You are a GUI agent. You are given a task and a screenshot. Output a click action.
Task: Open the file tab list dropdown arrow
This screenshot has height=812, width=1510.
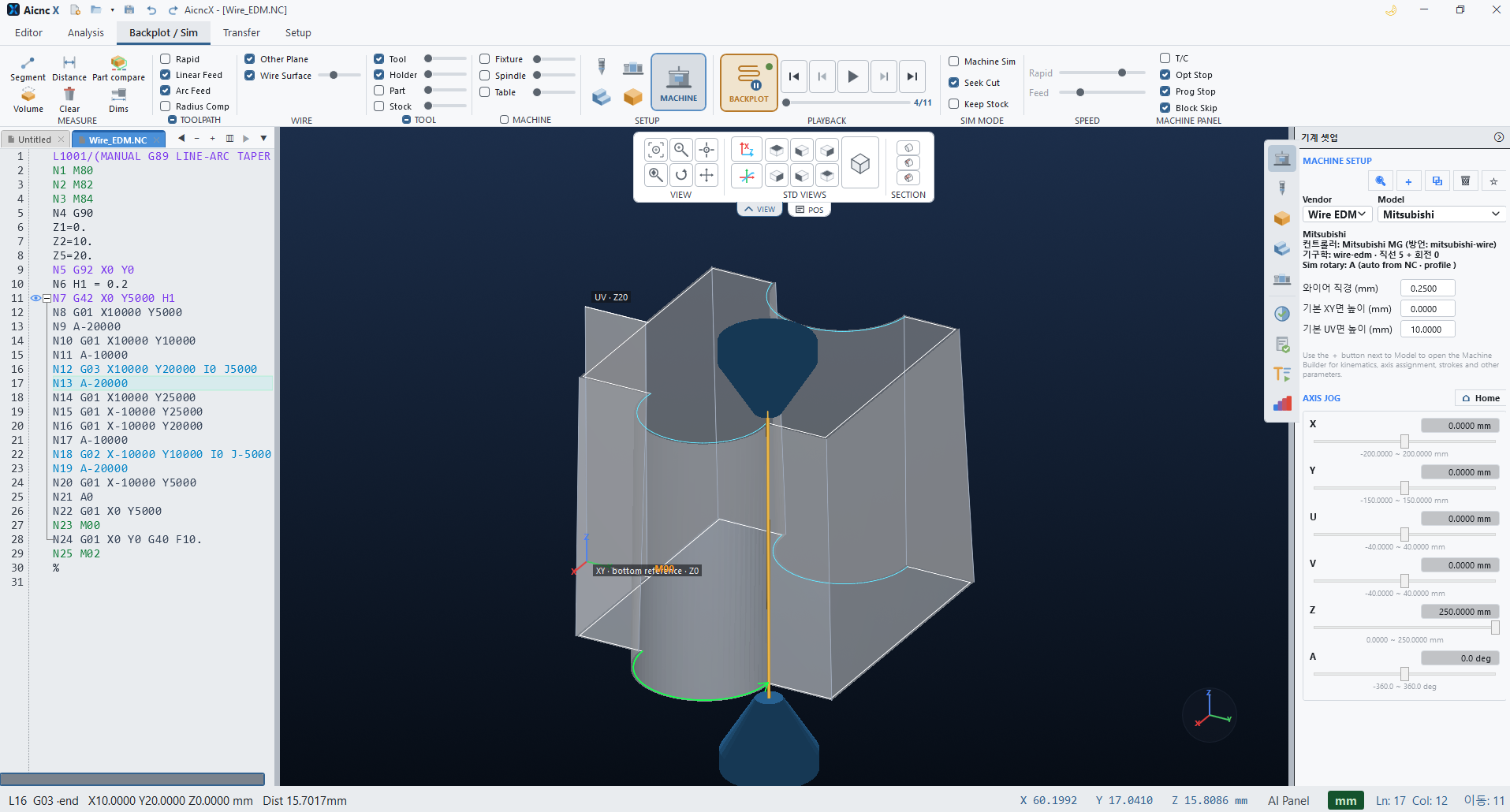[263, 139]
